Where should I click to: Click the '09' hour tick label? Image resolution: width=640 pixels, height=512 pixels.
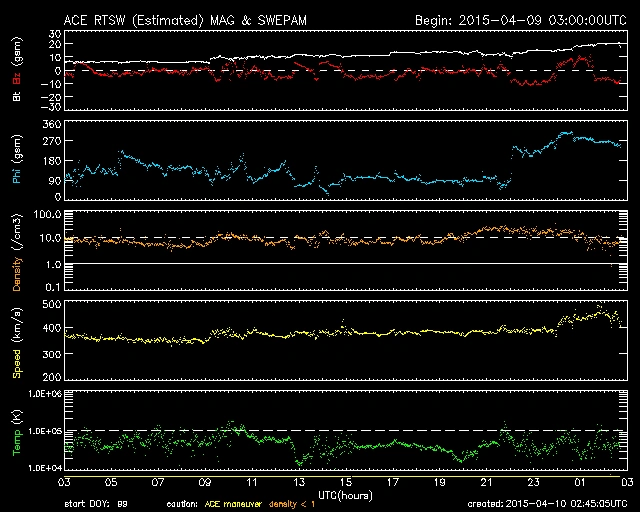[x=205, y=483]
